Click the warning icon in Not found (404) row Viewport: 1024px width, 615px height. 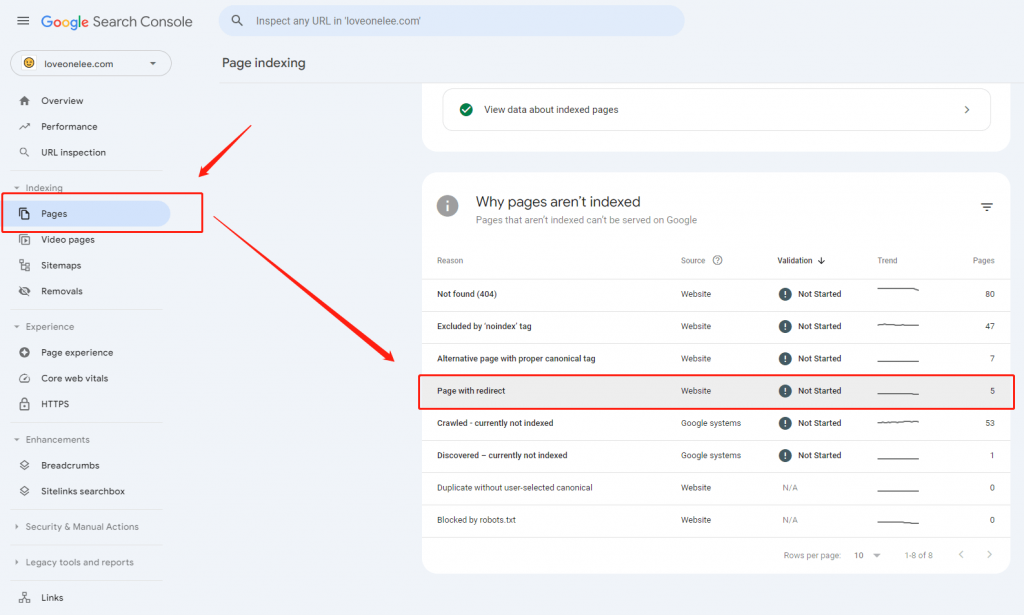tap(785, 294)
